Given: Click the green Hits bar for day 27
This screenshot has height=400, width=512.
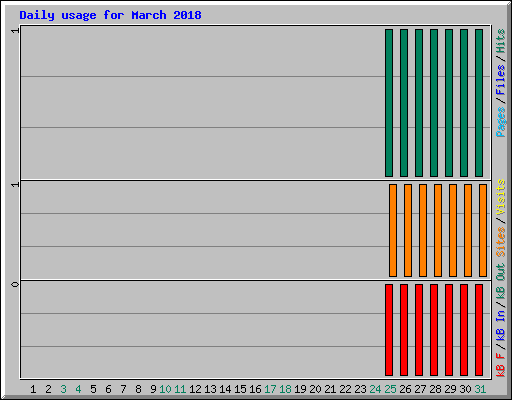Looking at the screenshot, I should coord(419,103).
